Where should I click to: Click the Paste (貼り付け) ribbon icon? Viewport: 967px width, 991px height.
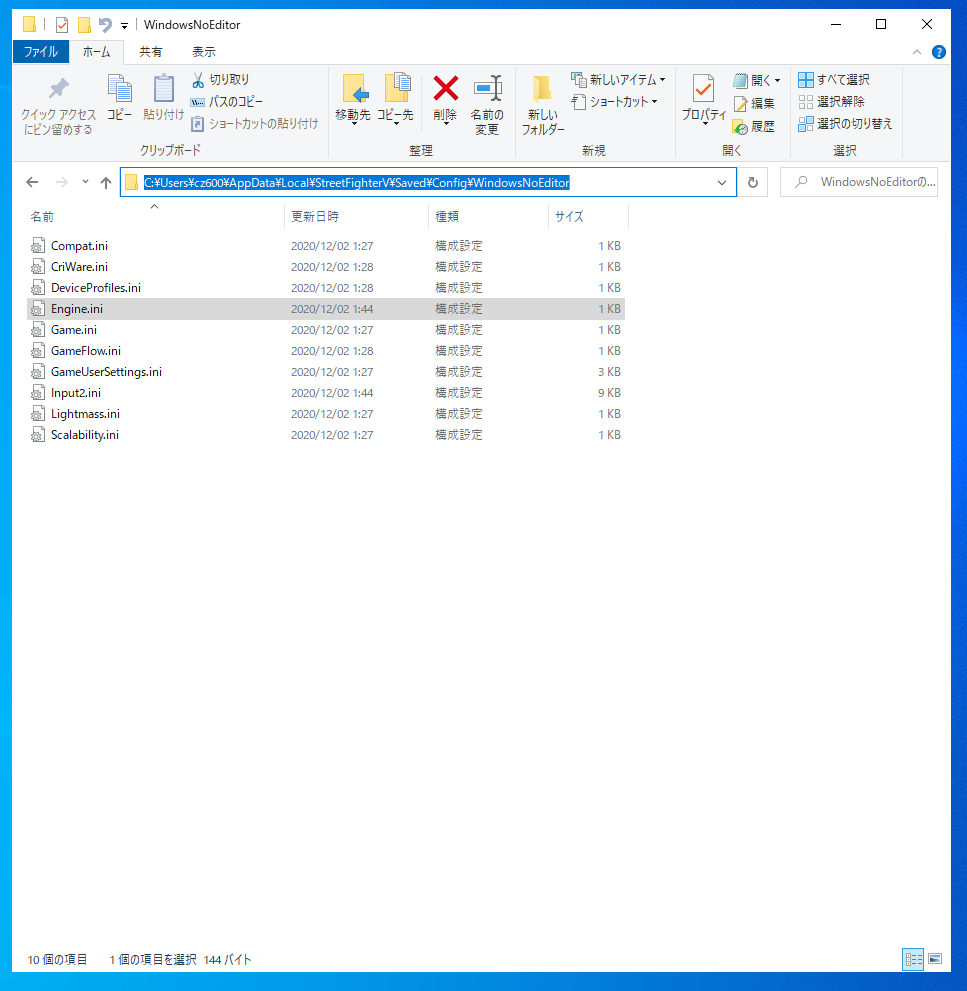click(x=163, y=97)
